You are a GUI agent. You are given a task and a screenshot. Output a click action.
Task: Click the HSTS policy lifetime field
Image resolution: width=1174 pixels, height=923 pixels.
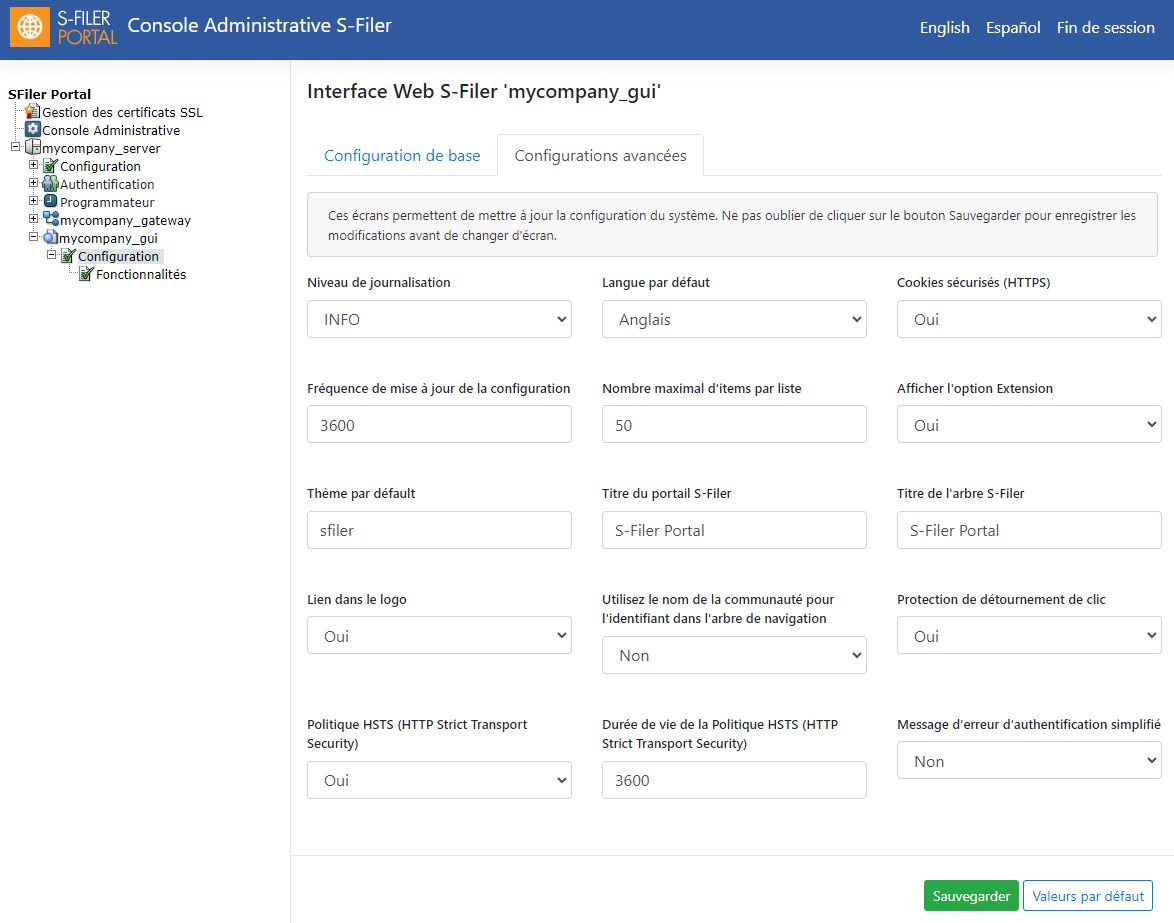coord(734,780)
